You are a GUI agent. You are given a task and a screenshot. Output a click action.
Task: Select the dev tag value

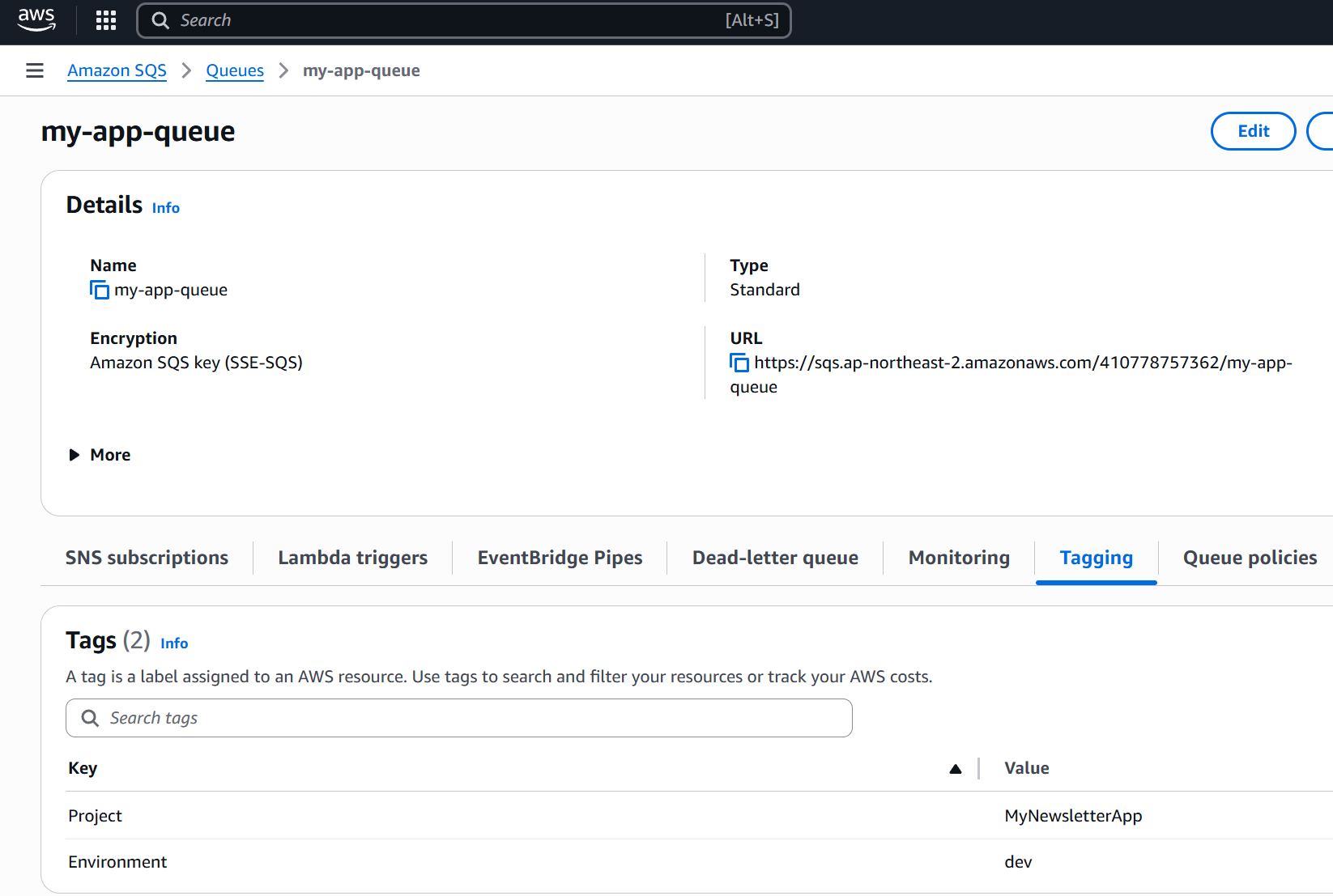(x=1018, y=862)
